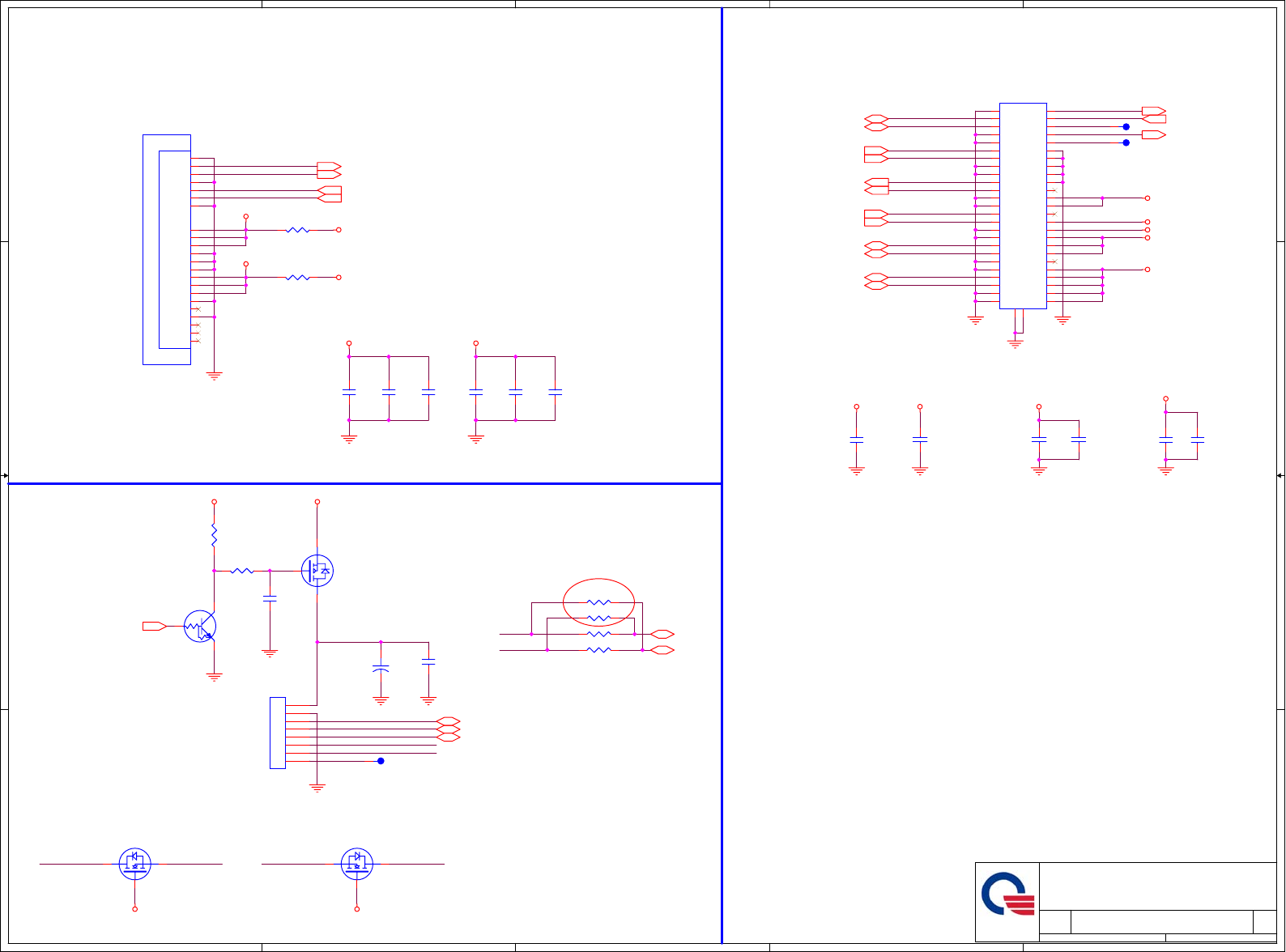Click the blue test point beside small connector
The height and width of the screenshot is (952, 1286).
(381, 761)
